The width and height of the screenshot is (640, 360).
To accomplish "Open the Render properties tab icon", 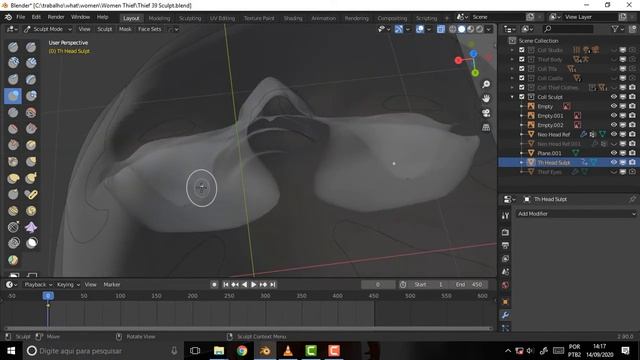I will [505, 232].
